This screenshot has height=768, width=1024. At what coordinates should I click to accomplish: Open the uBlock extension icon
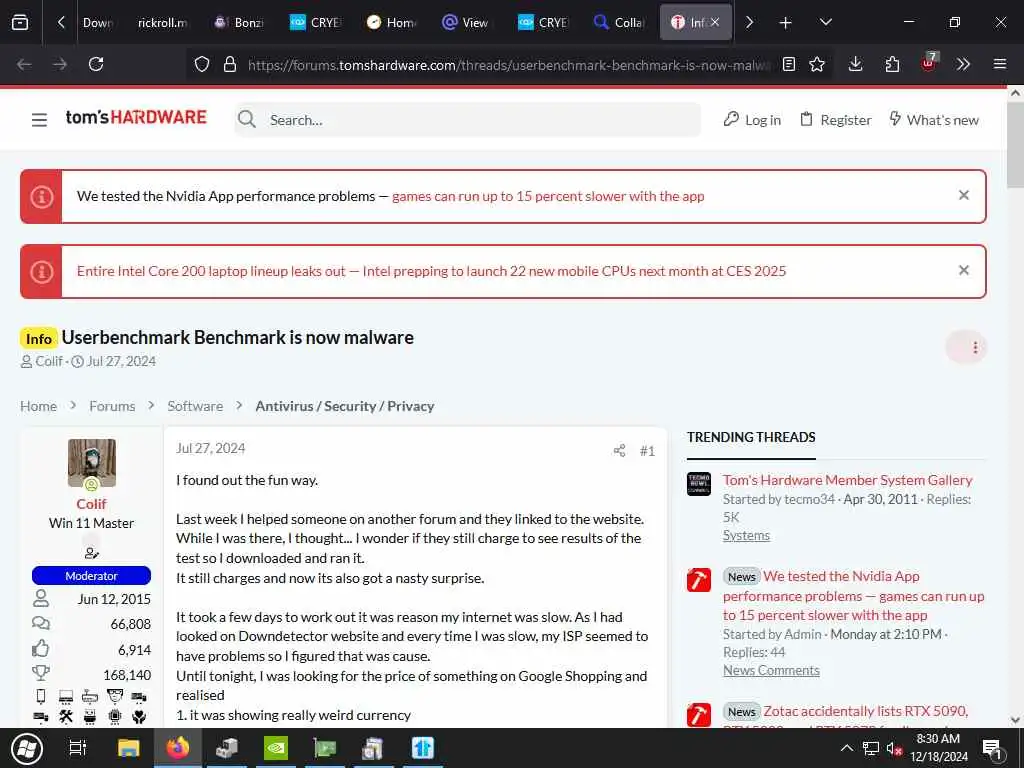click(929, 63)
